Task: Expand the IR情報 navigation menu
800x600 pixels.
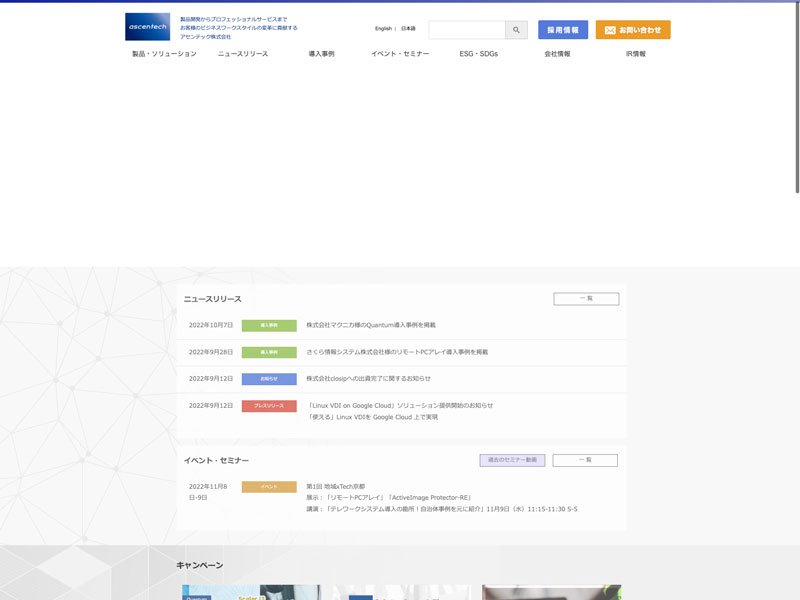Action: 636,54
